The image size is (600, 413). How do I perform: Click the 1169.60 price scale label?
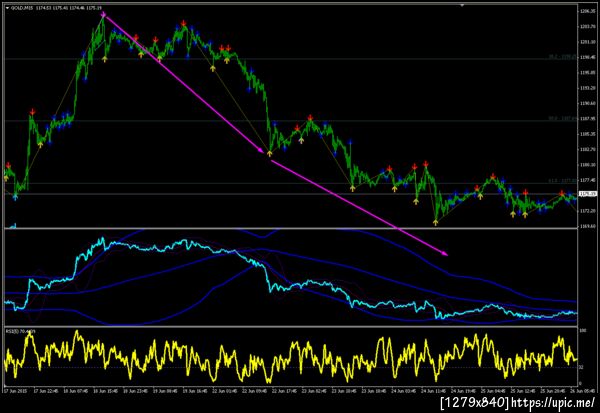[588, 226]
